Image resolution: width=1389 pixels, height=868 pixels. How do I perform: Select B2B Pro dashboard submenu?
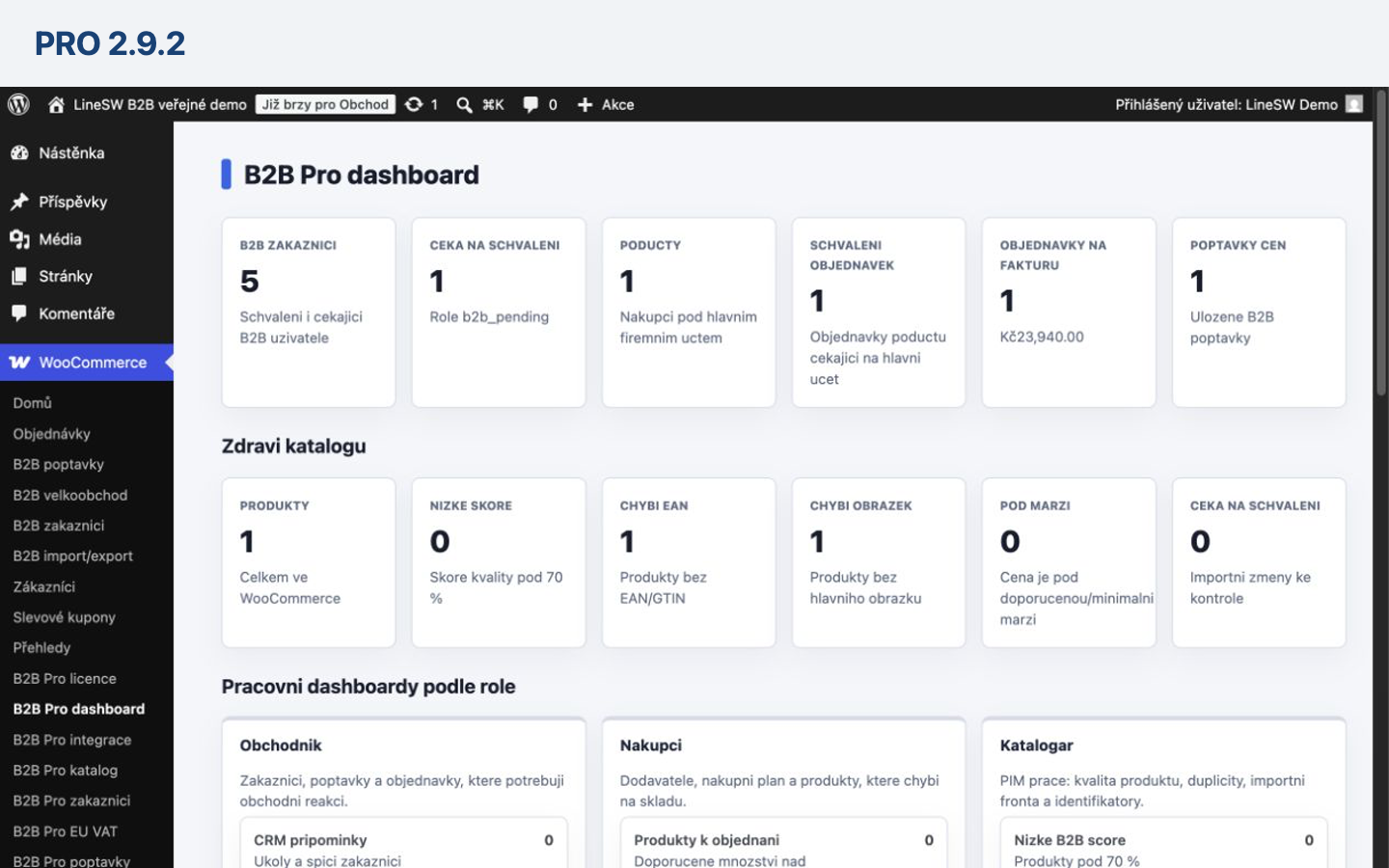tap(79, 709)
